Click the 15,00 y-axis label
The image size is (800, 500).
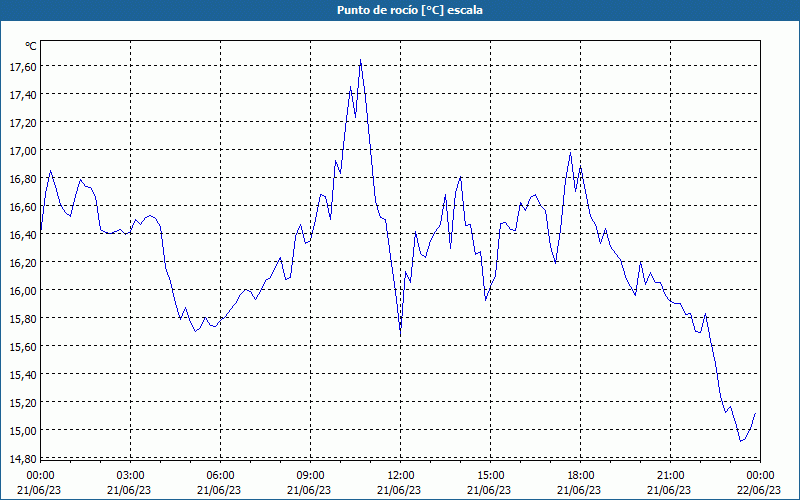(23, 431)
